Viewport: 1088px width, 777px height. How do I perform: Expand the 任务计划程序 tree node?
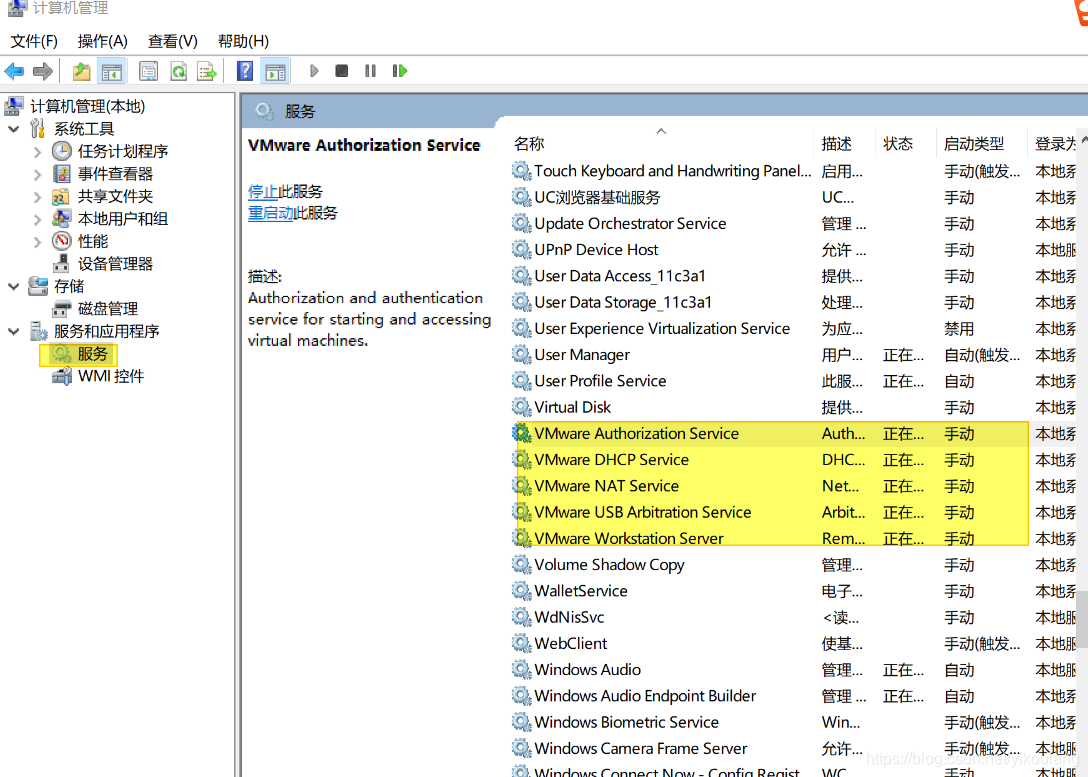37,152
